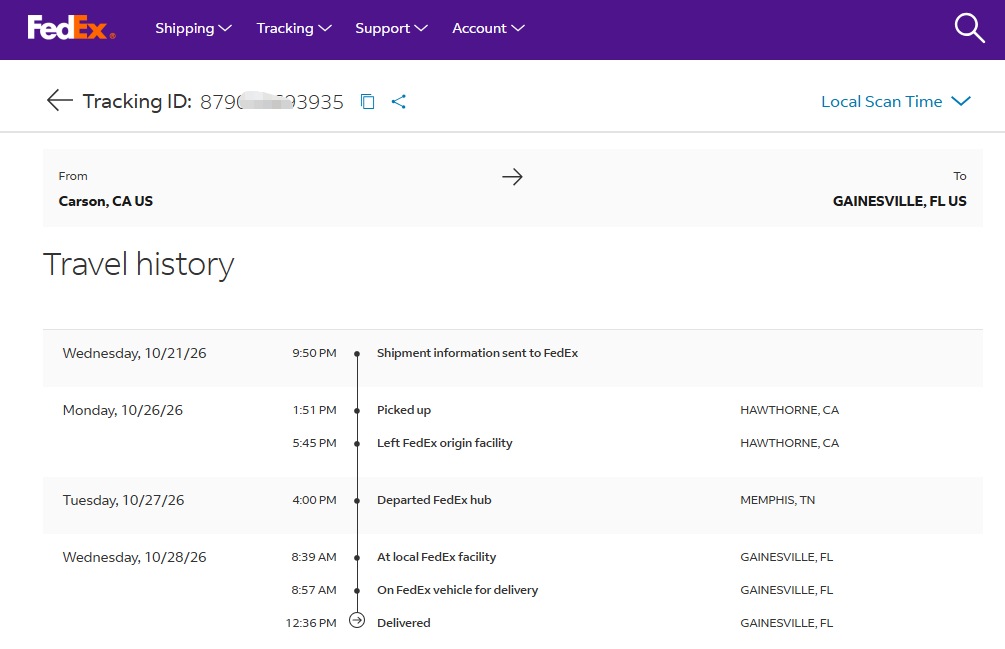This screenshot has width=1005, height=649.
Task: Click the Delivered circle arrow marker
Action: pos(357,620)
